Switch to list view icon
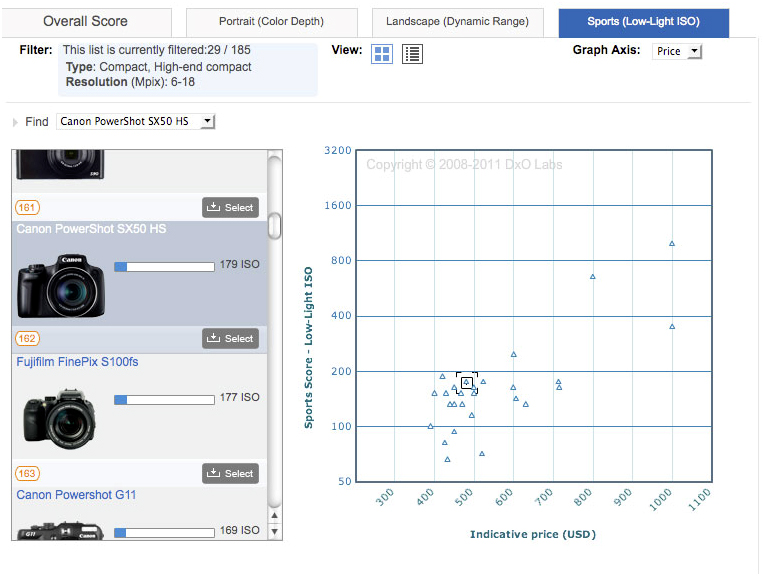 point(412,54)
